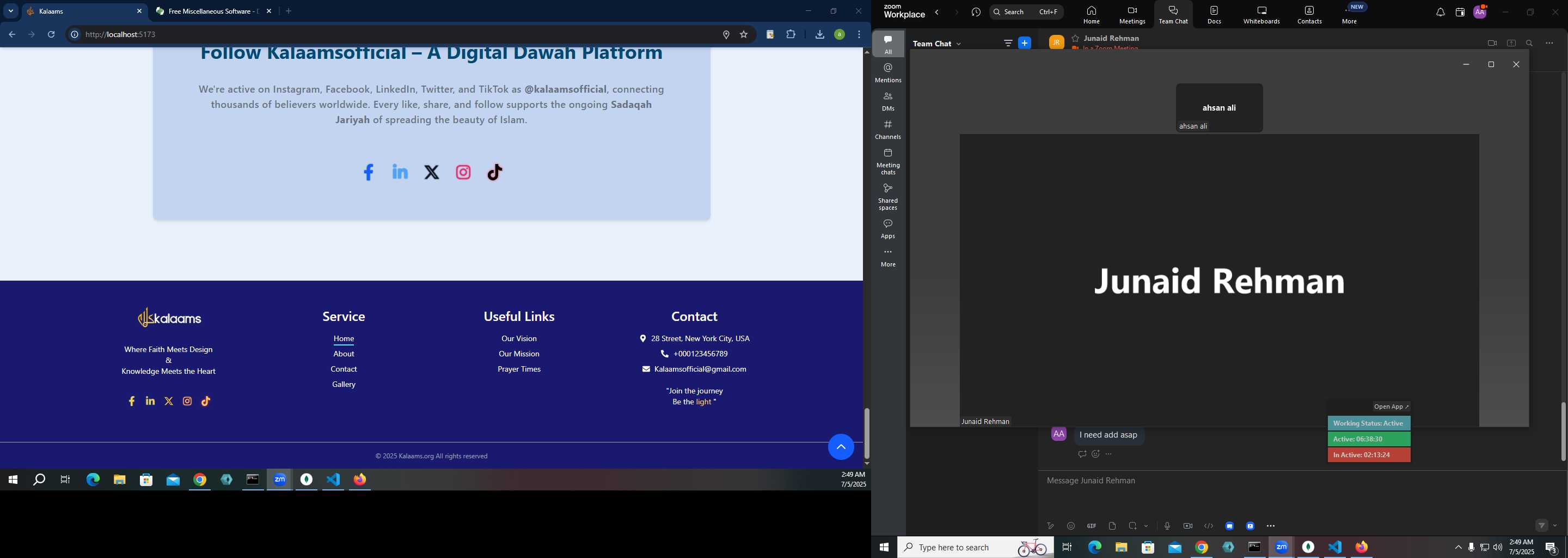Star Junaid Rehman as favorite
1568x558 pixels.
click(1076, 38)
